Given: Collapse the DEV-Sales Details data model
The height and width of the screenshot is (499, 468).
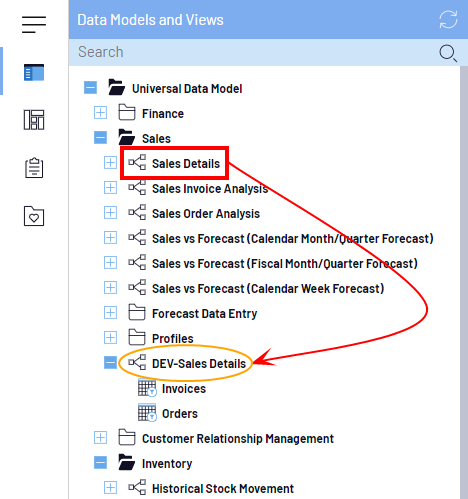Looking at the screenshot, I should click(x=110, y=363).
